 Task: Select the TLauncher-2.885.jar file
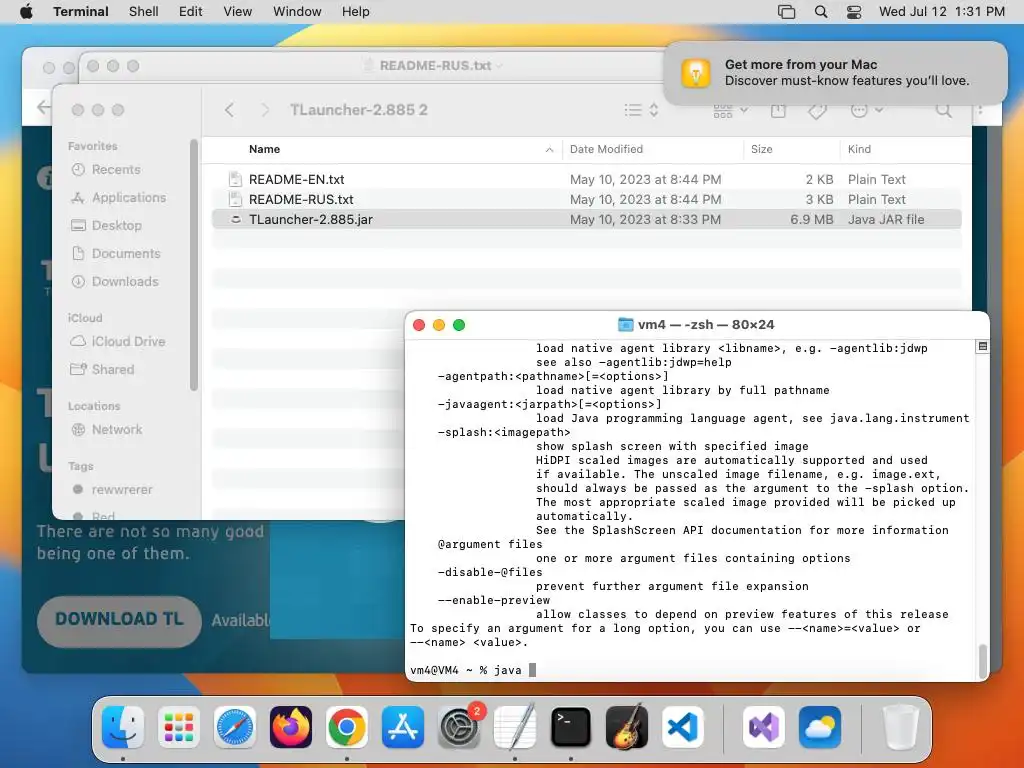(586, 219)
